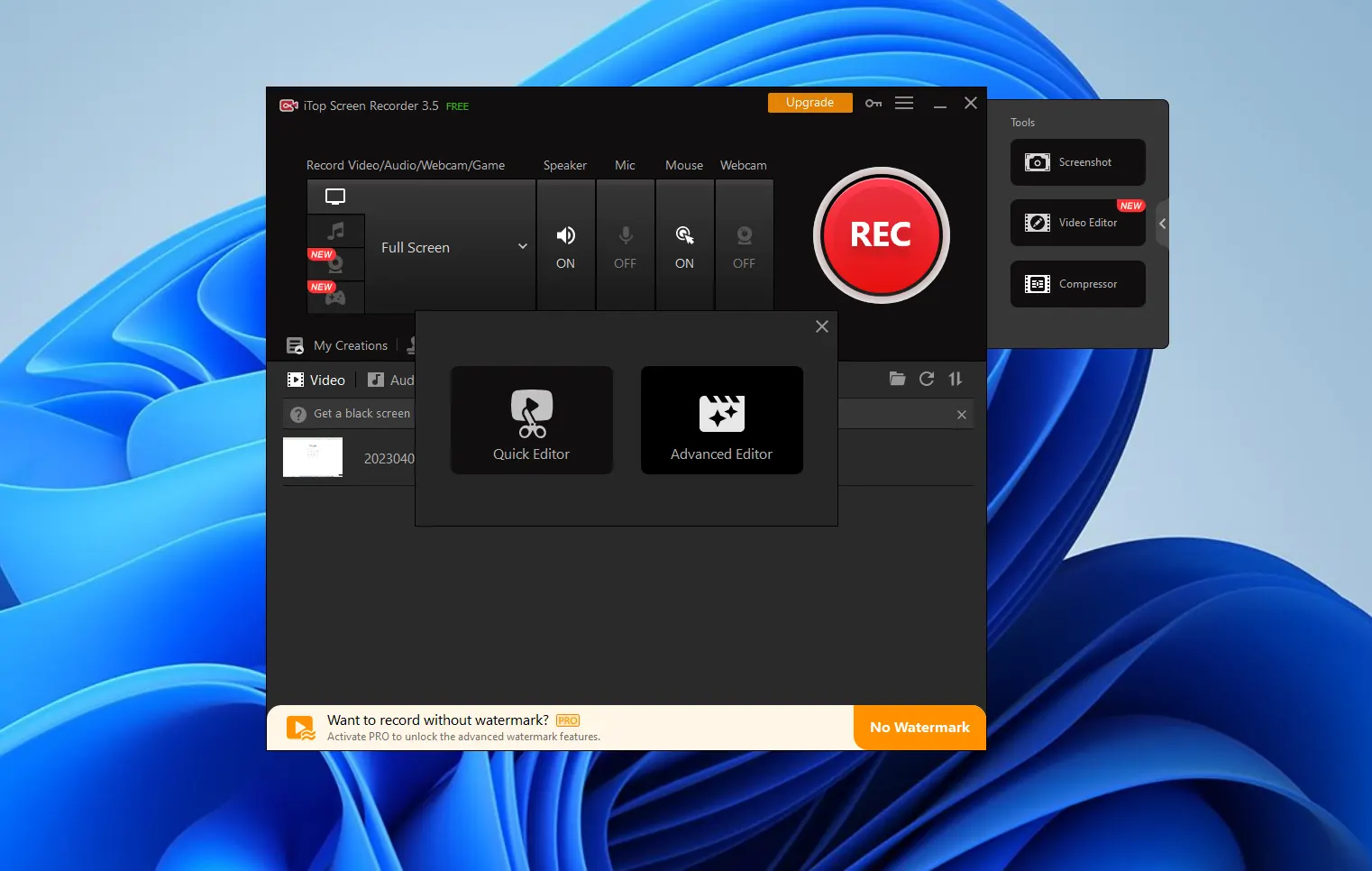Open the Video Editor tool in Tools panel
1372x871 pixels.
[x=1078, y=223]
